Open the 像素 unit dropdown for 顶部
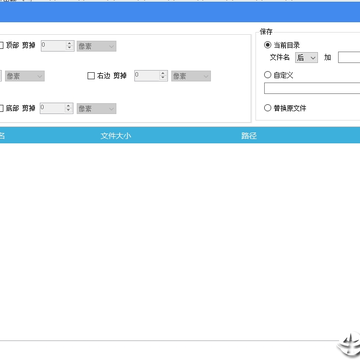This screenshot has width=360, height=360. click(96, 46)
